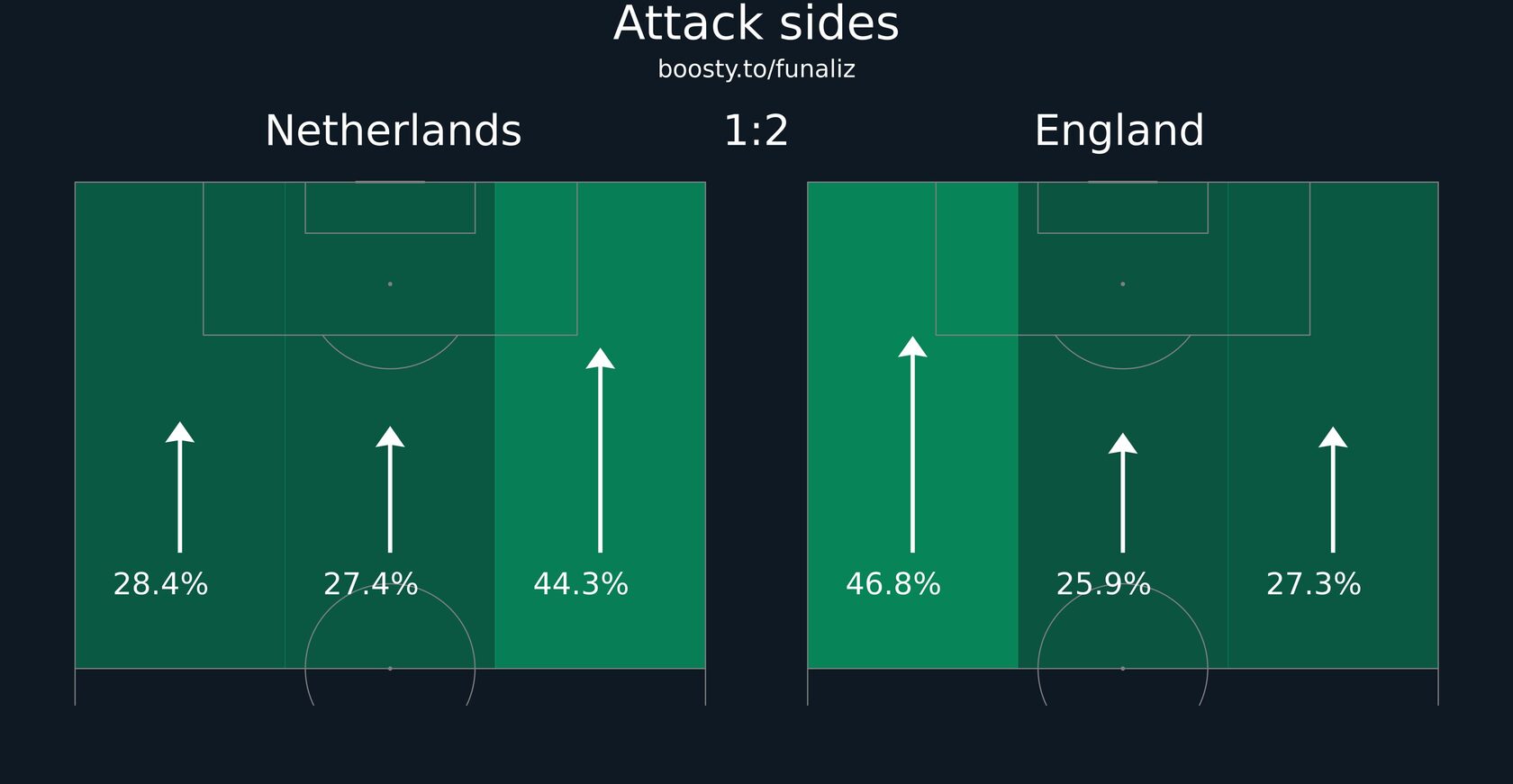Select the 25.9% England label
Image resolution: width=1513 pixels, height=784 pixels.
(1103, 584)
